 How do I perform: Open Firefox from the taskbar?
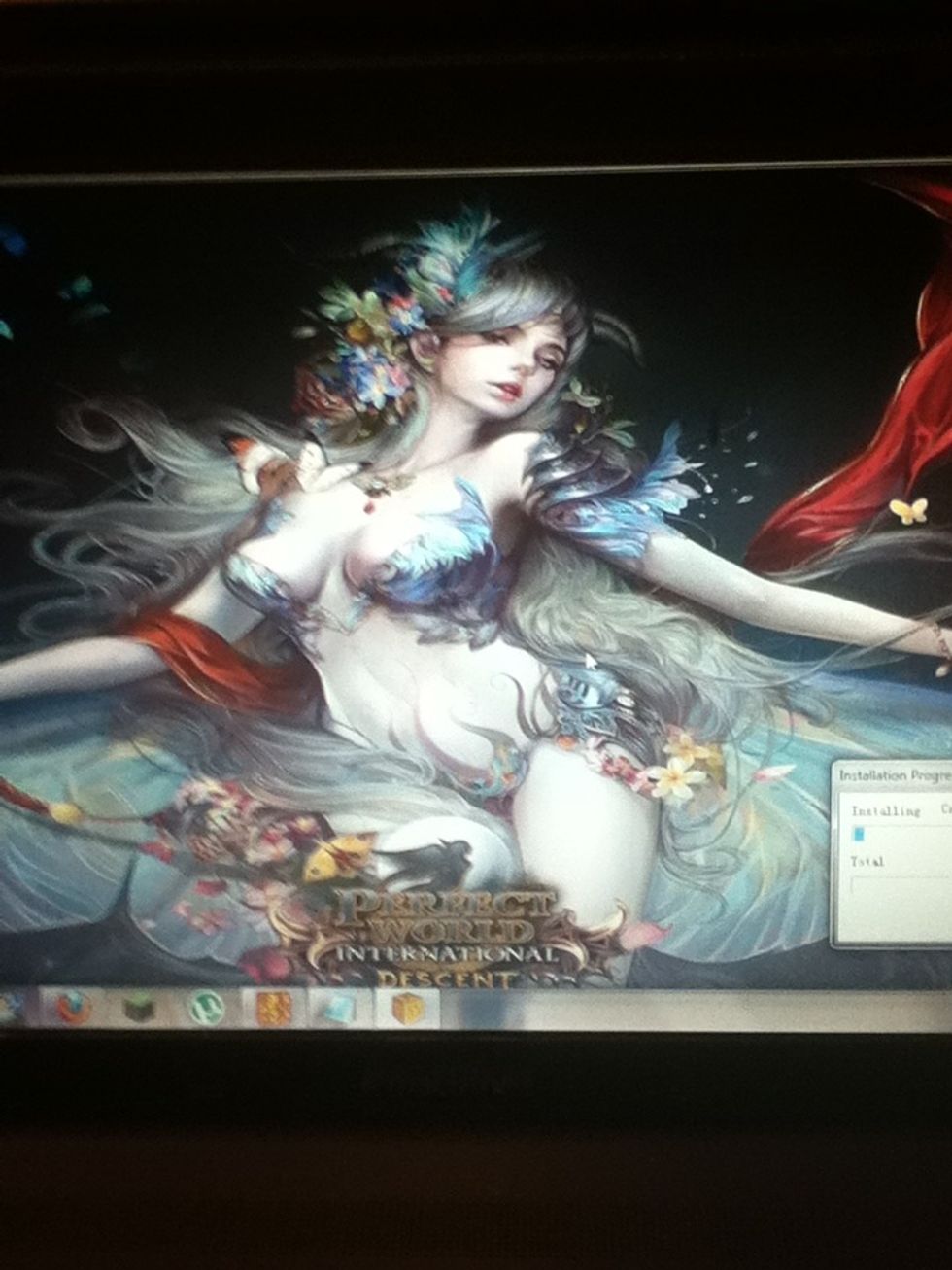pyautogui.click(x=70, y=1010)
